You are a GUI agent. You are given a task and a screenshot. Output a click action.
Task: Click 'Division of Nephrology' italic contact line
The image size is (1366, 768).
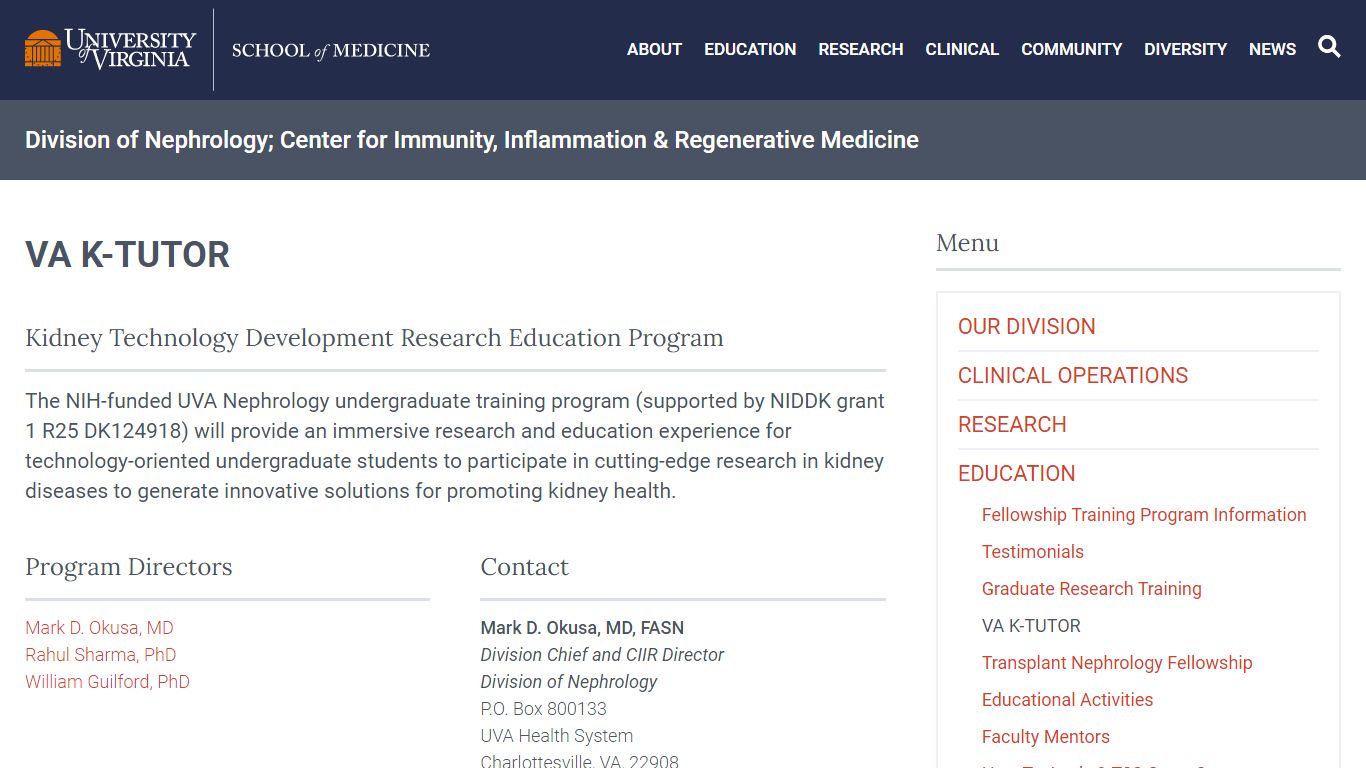tap(569, 682)
